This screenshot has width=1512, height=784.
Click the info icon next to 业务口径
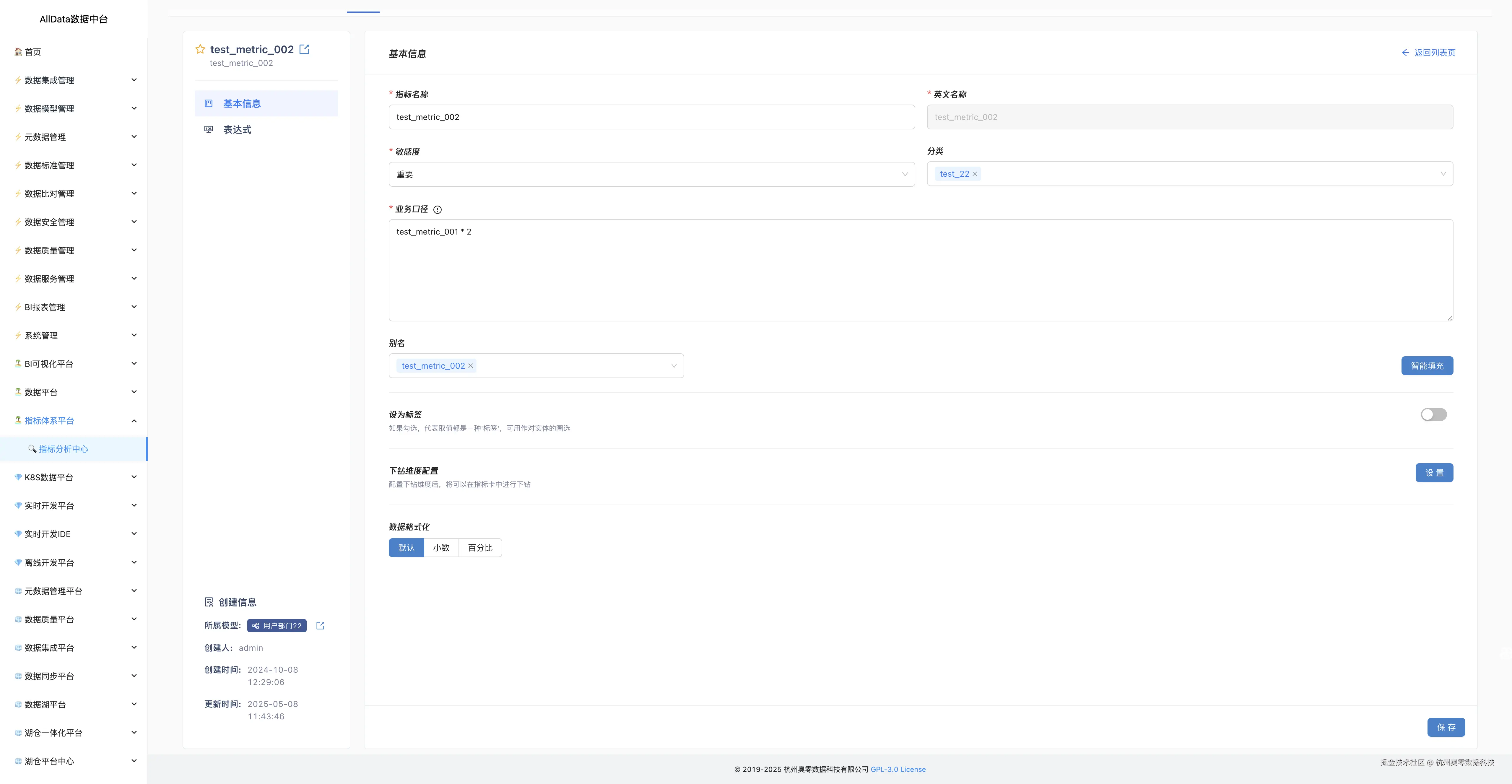437,209
